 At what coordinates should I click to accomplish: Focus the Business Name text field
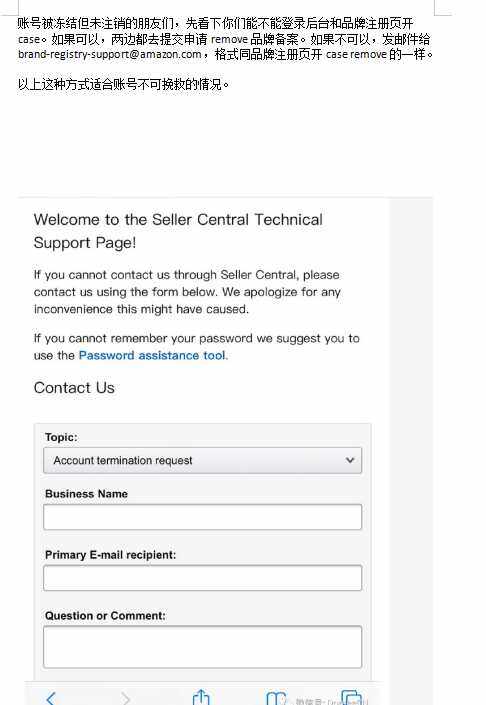tap(202, 517)
